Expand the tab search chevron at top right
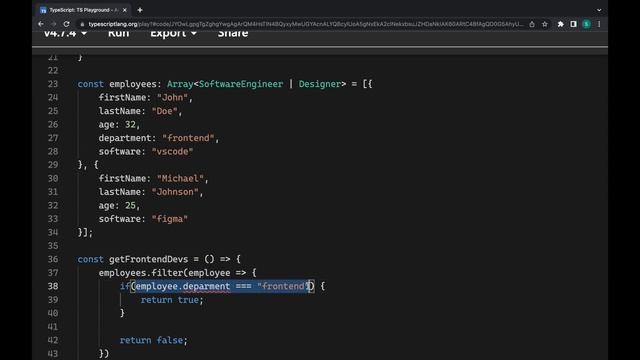This screenshot has height=360, width=640. [x=599, y=10]
